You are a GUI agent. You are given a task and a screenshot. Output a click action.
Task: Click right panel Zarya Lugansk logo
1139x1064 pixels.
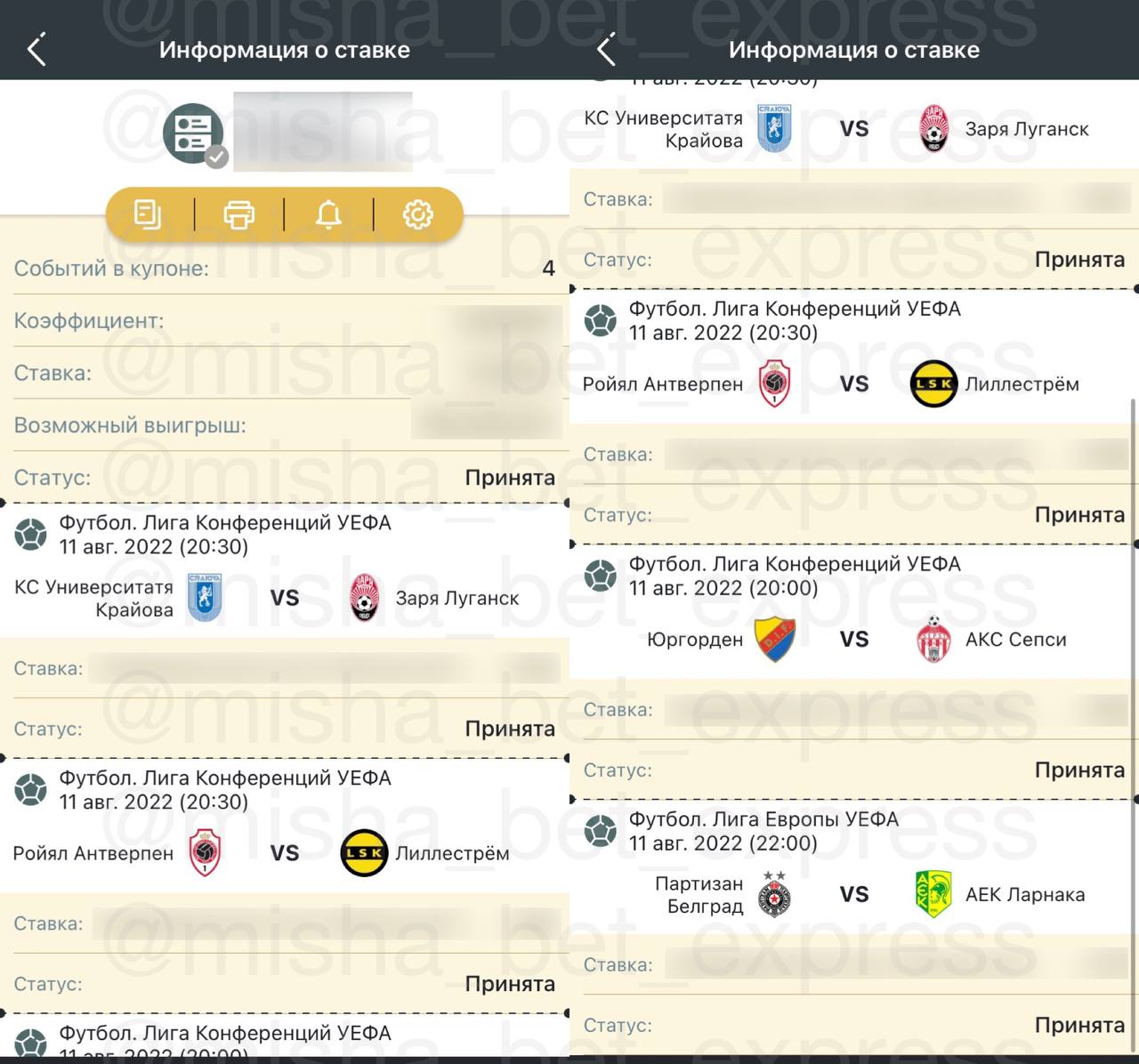pos(933,129)
